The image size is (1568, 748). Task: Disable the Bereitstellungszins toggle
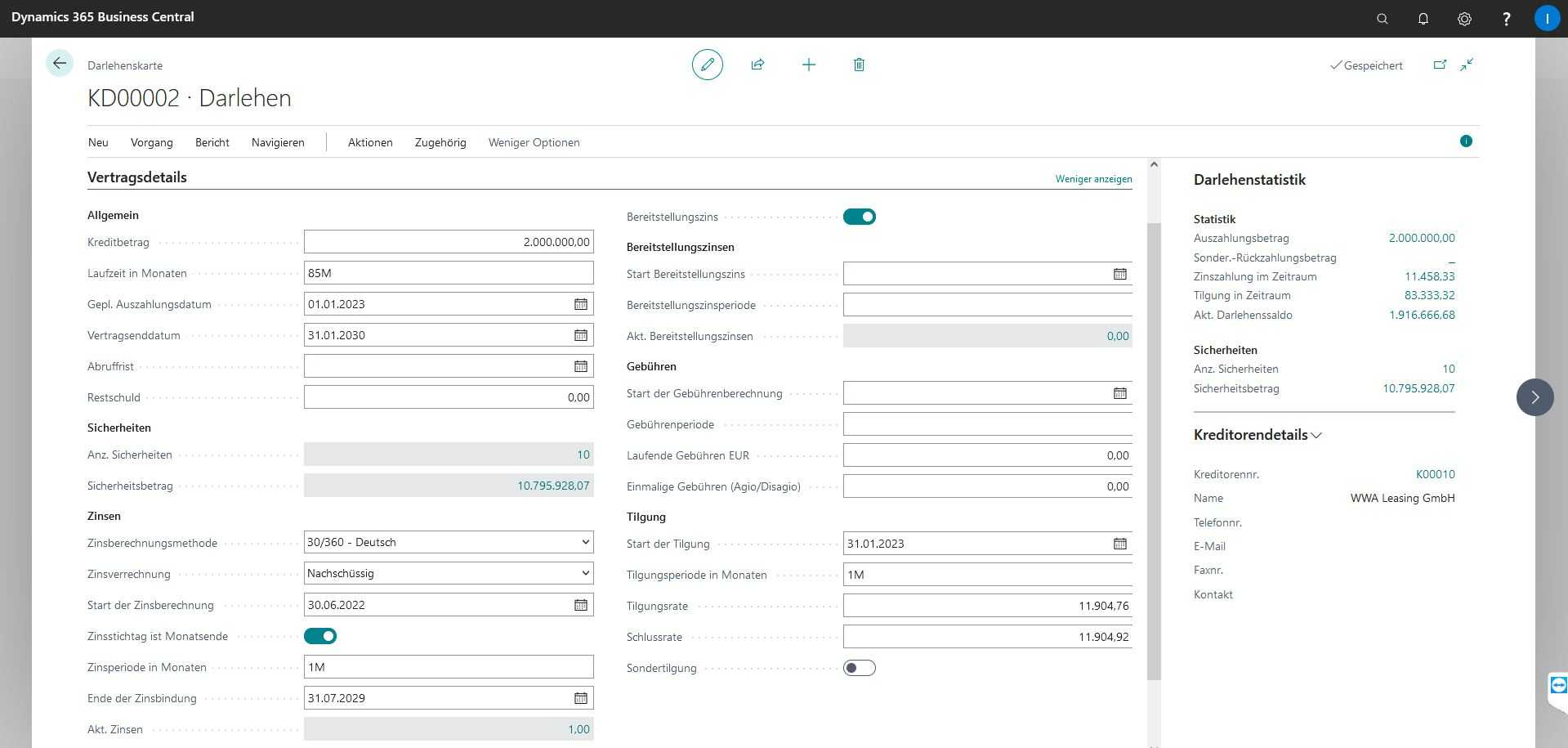pos(859,217)
